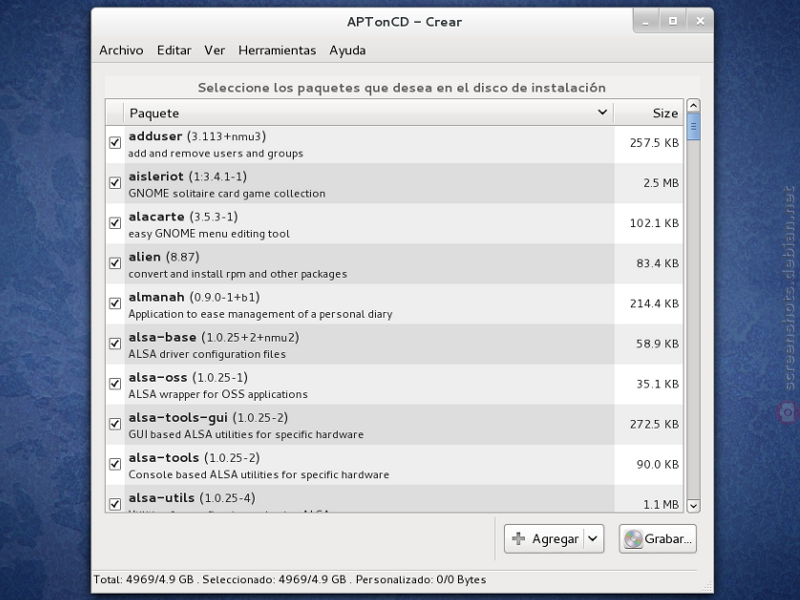Click description 'GNOME solitaire card game collection'
The width and height of the screenshot is (800, 600).
click(x=227, y=194)
